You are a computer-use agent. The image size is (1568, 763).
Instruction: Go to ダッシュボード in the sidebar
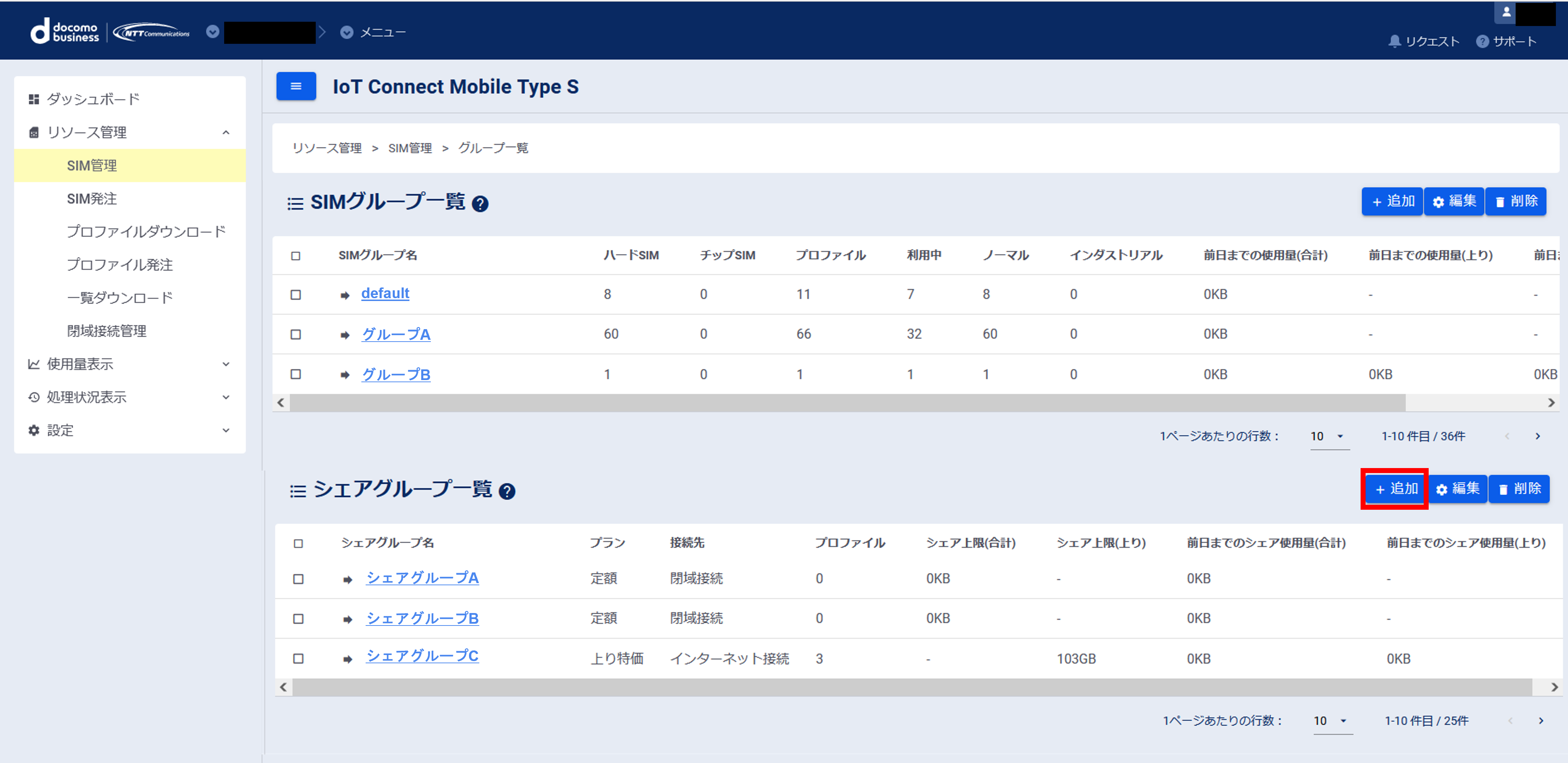[x=93, y=99]
